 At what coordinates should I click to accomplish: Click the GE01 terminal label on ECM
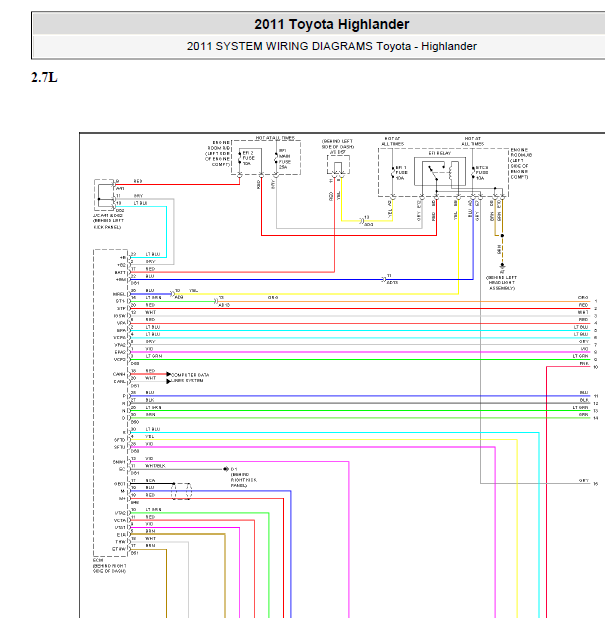tap(119, 484)
